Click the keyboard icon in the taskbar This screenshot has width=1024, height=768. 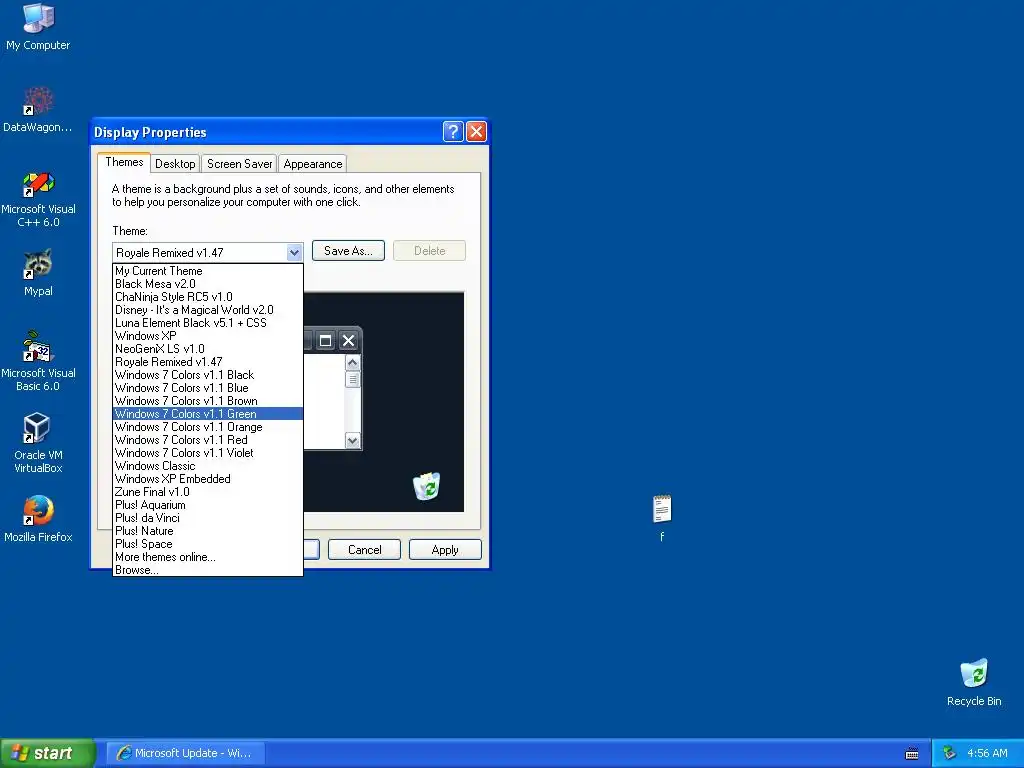coord(912,754)
